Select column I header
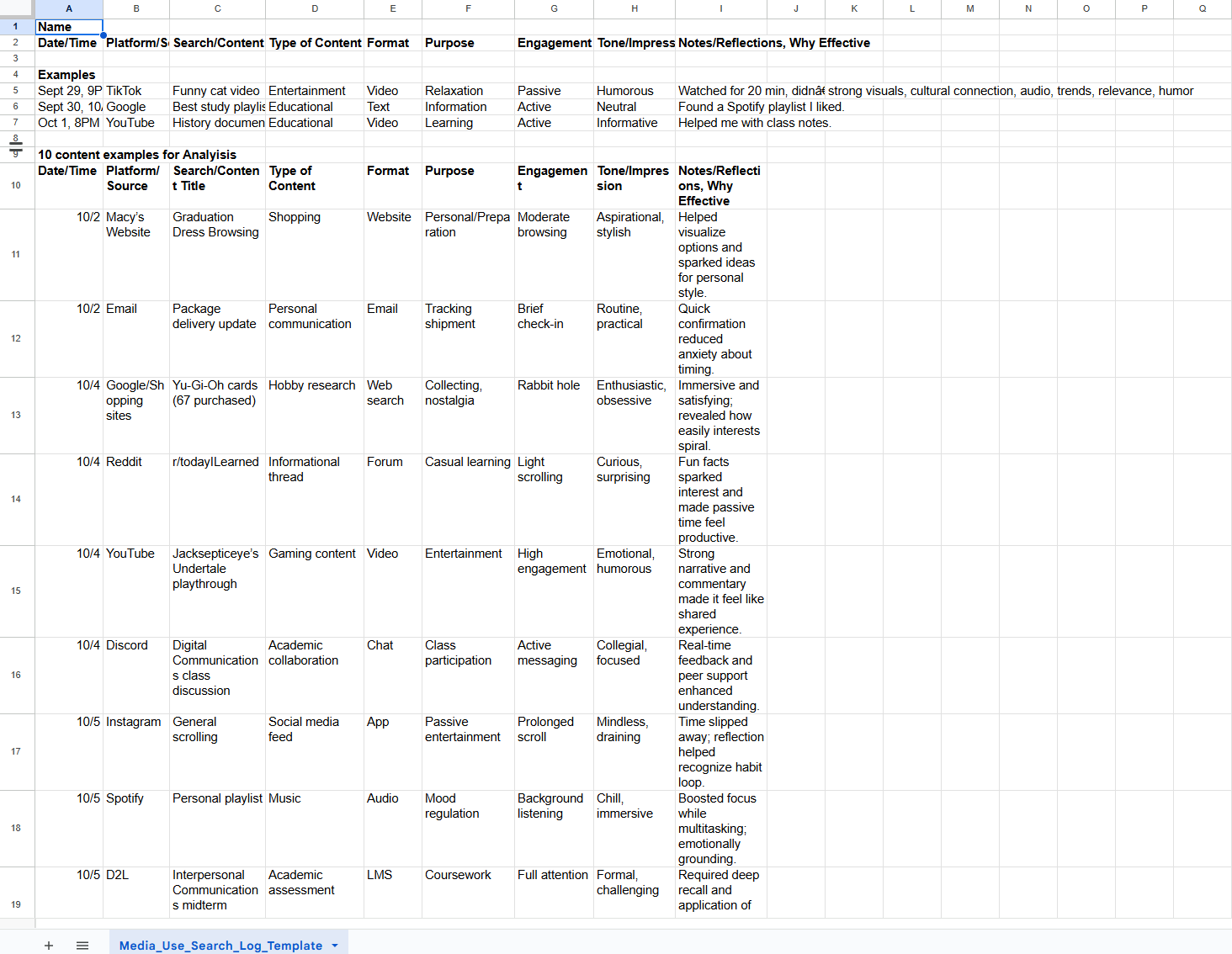The width and height of the screenshot is (1232, 954). click(x=720, y=8)
